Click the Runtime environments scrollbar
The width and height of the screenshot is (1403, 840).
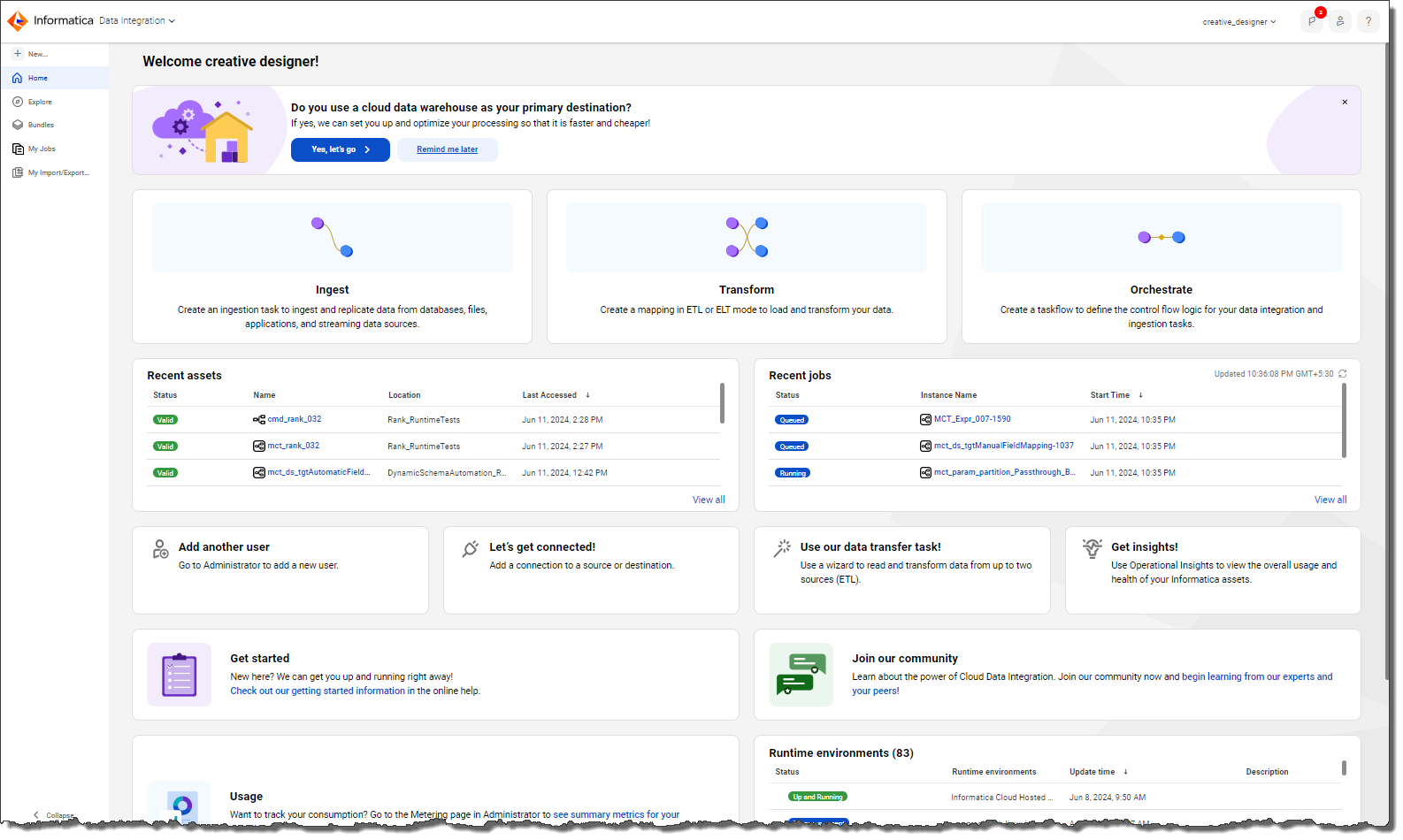[x=1344, y=767]
